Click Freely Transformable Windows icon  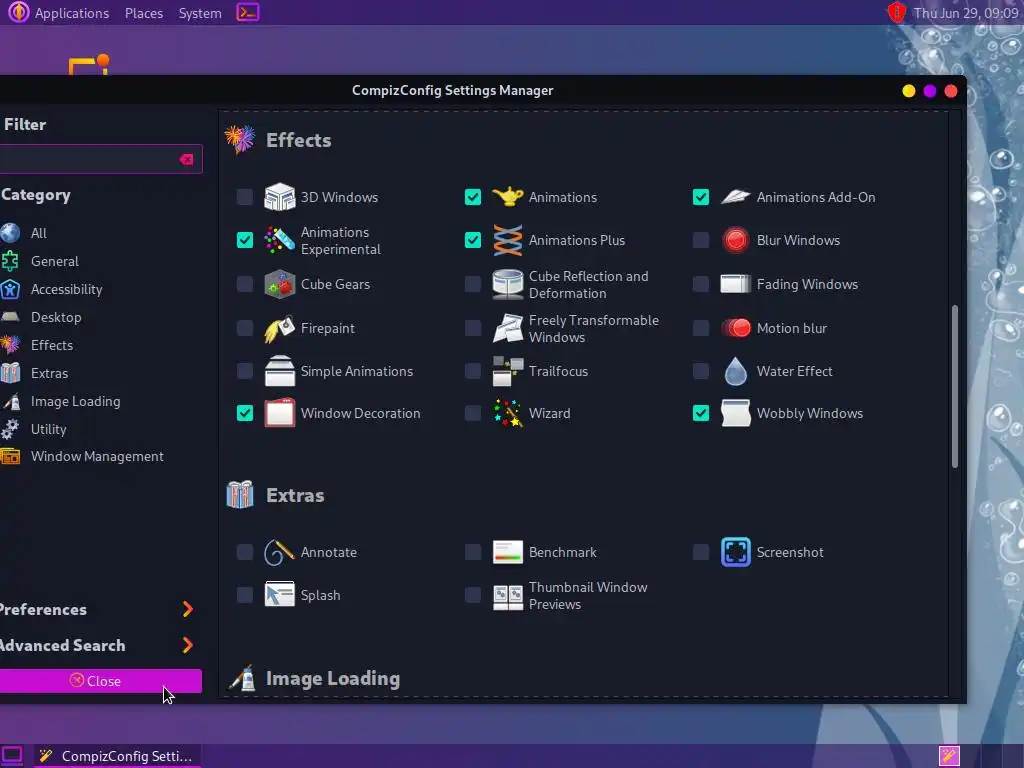[x=507, y=328]
